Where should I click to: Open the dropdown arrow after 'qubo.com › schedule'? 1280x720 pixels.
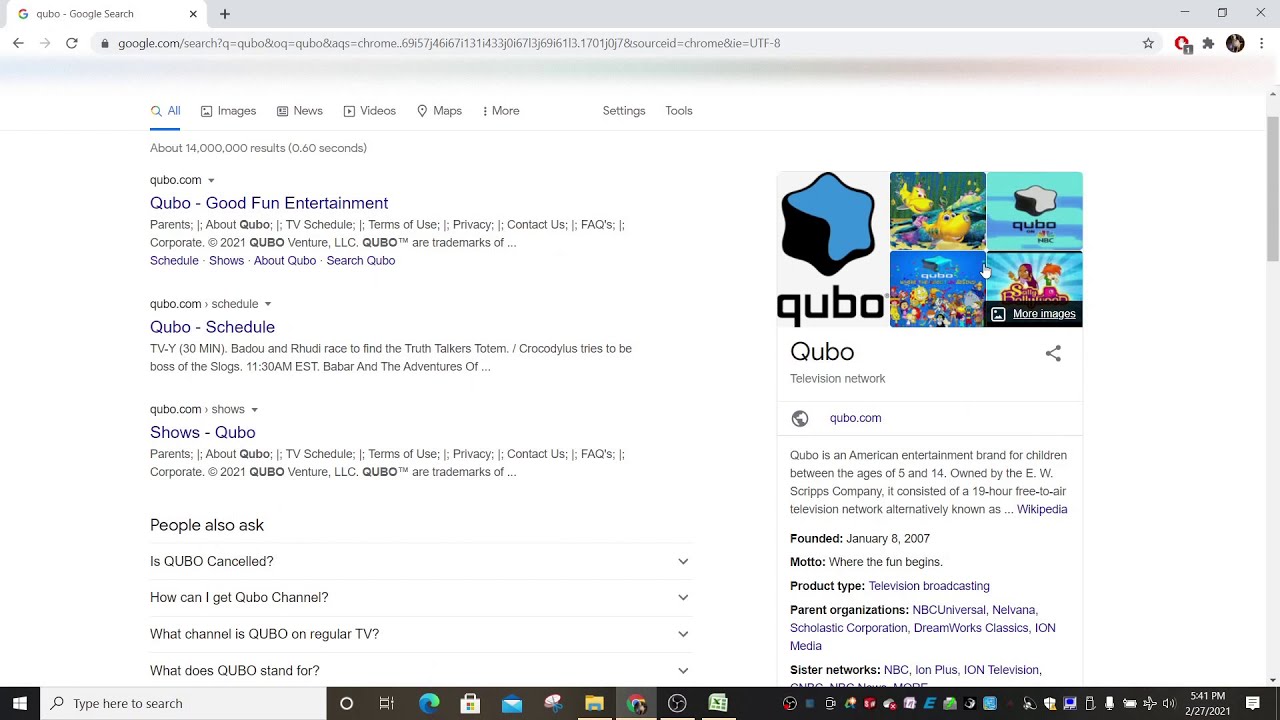267,304
